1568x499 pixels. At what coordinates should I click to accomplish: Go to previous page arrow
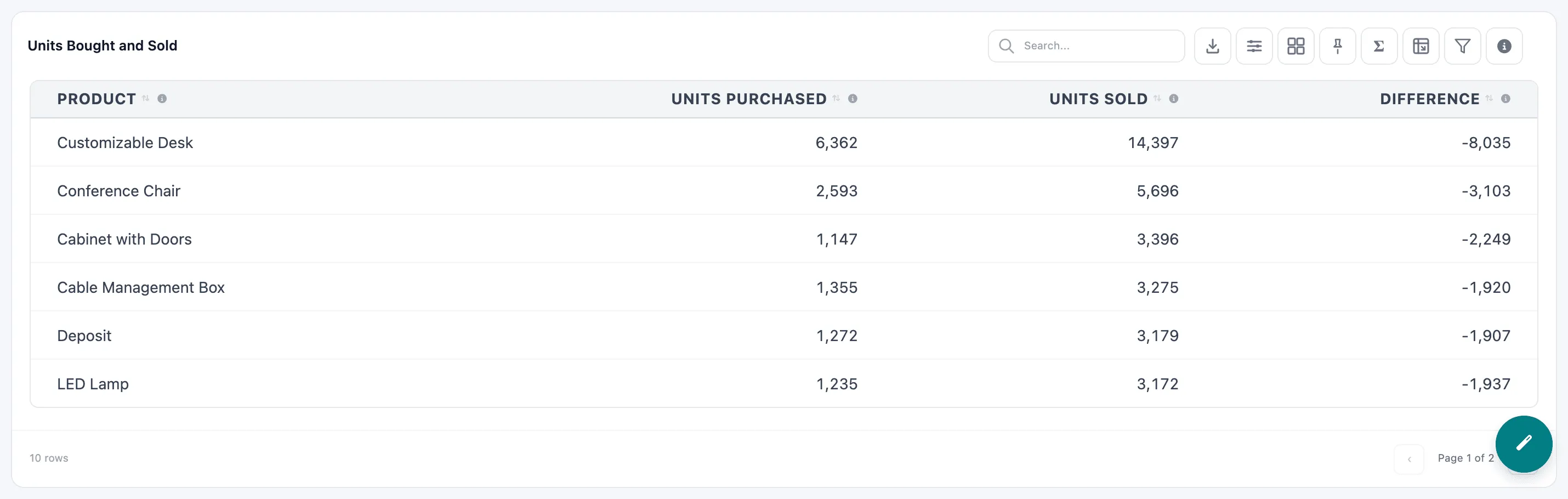(1409, 459)
